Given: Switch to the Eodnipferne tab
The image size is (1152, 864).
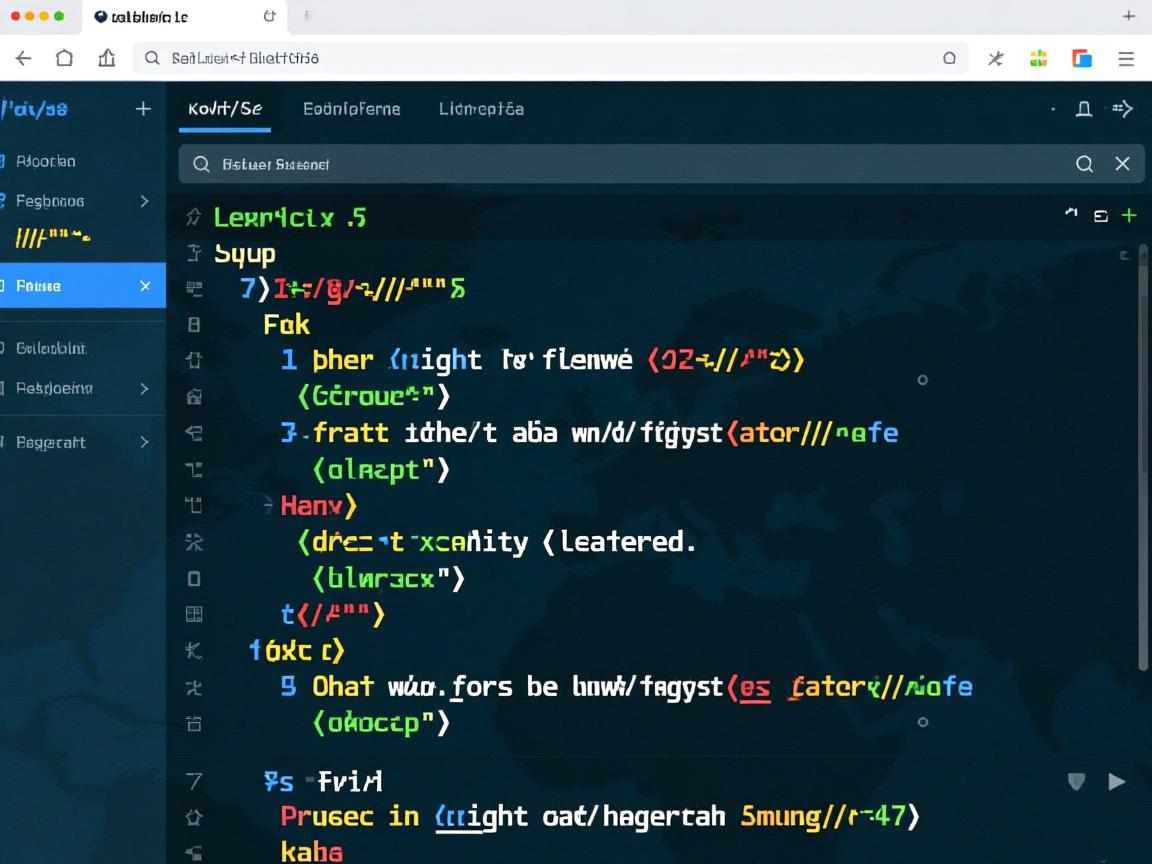Looking at the screenshot, I should pyautogui.click(x=351, y=109).
